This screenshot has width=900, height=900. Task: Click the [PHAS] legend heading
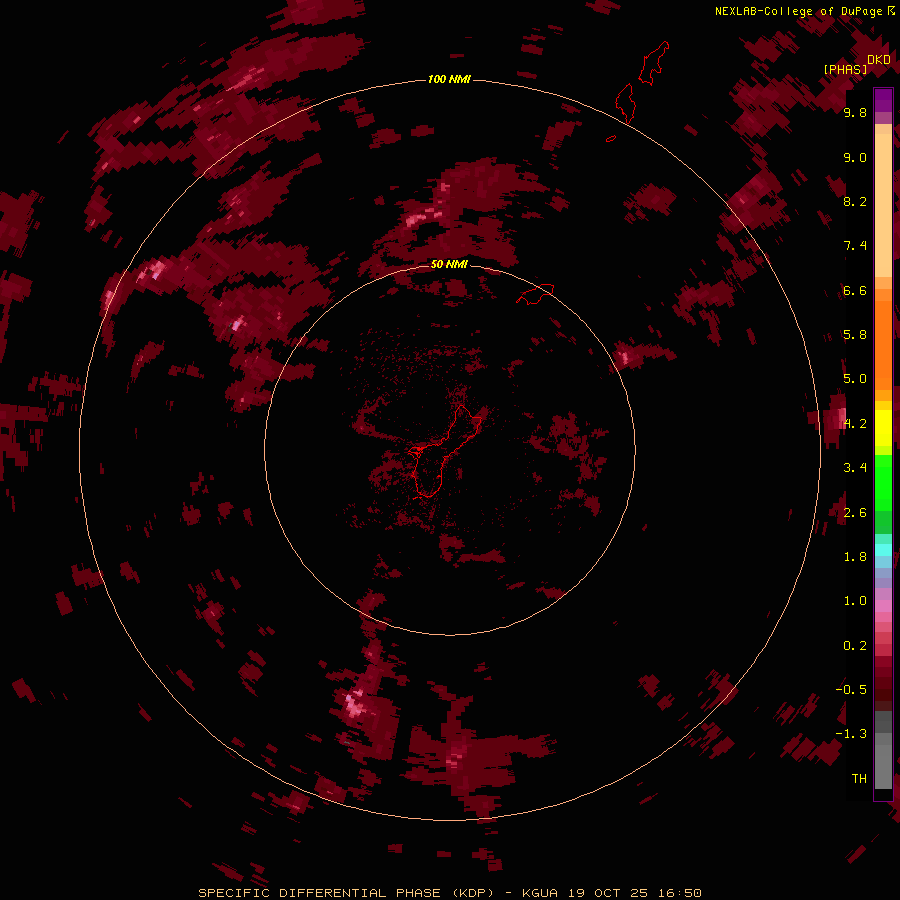click(x=845, y=69)
